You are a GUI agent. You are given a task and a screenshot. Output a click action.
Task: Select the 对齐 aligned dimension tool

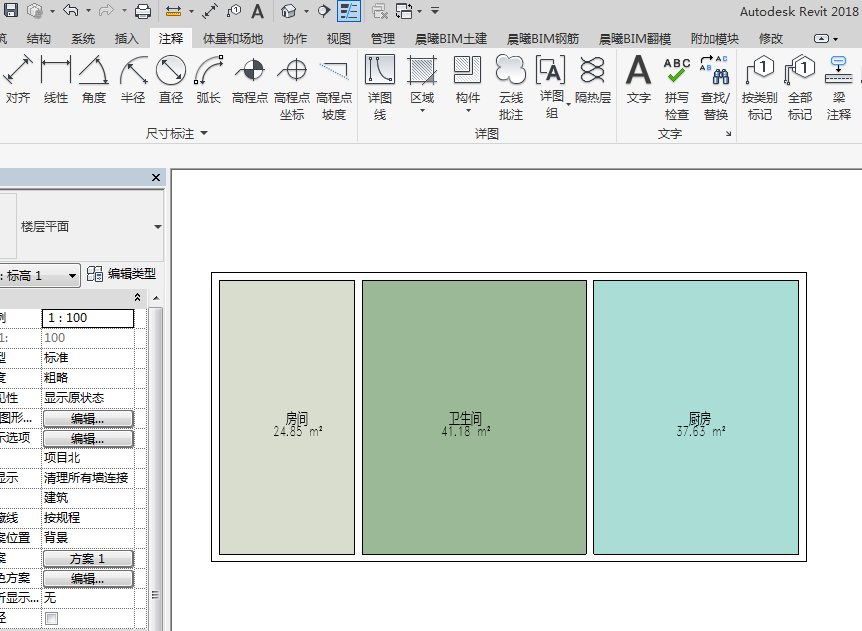(18, 80)
